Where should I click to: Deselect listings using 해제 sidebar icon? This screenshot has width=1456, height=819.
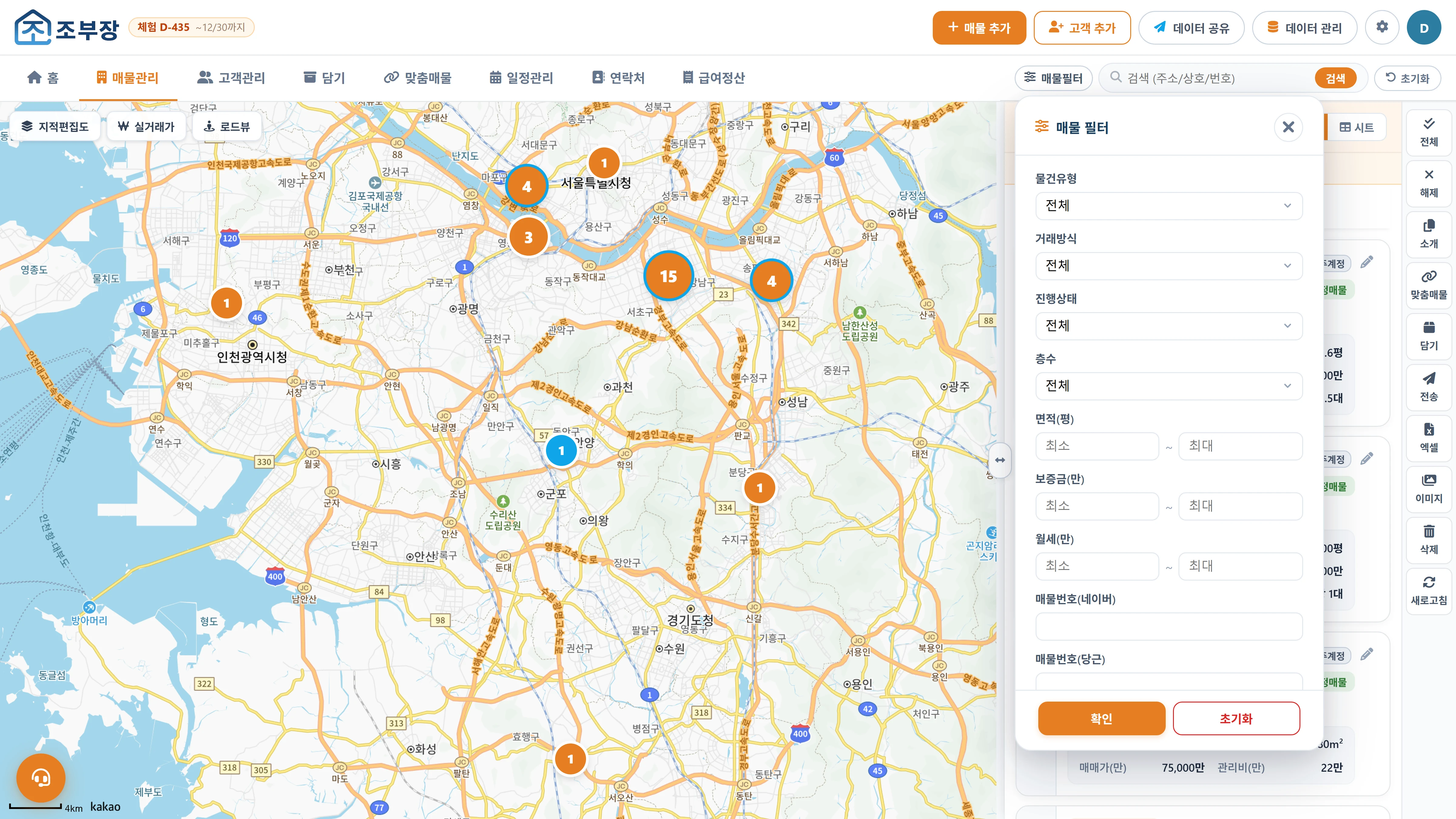(1428, 183)
